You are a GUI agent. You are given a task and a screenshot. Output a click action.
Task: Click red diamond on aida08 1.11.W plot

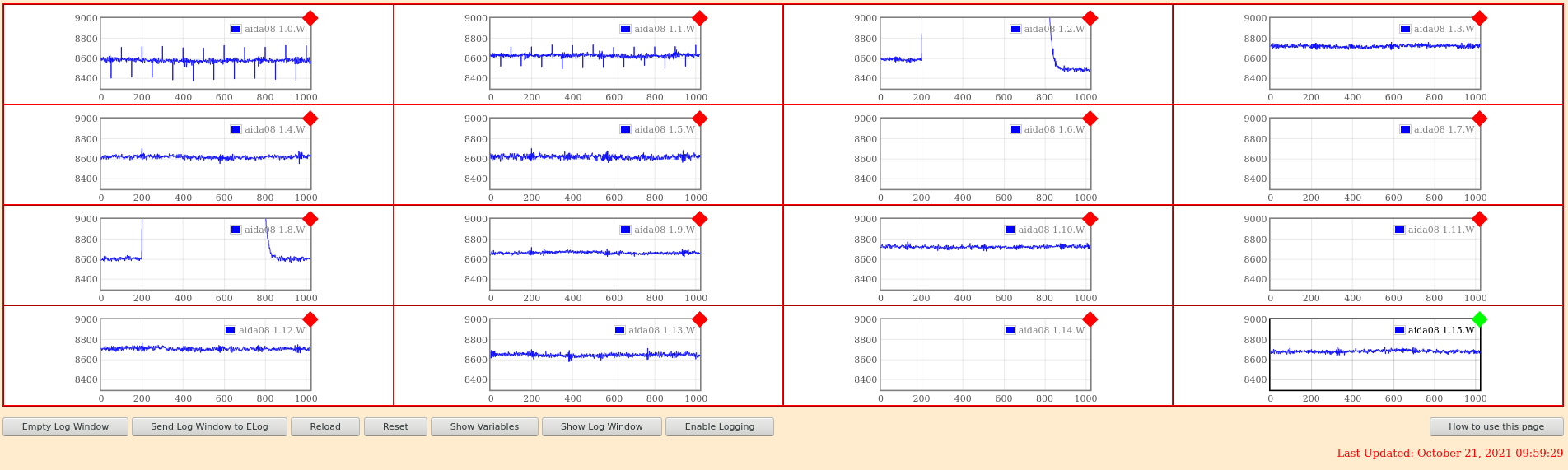[1479, 219]
